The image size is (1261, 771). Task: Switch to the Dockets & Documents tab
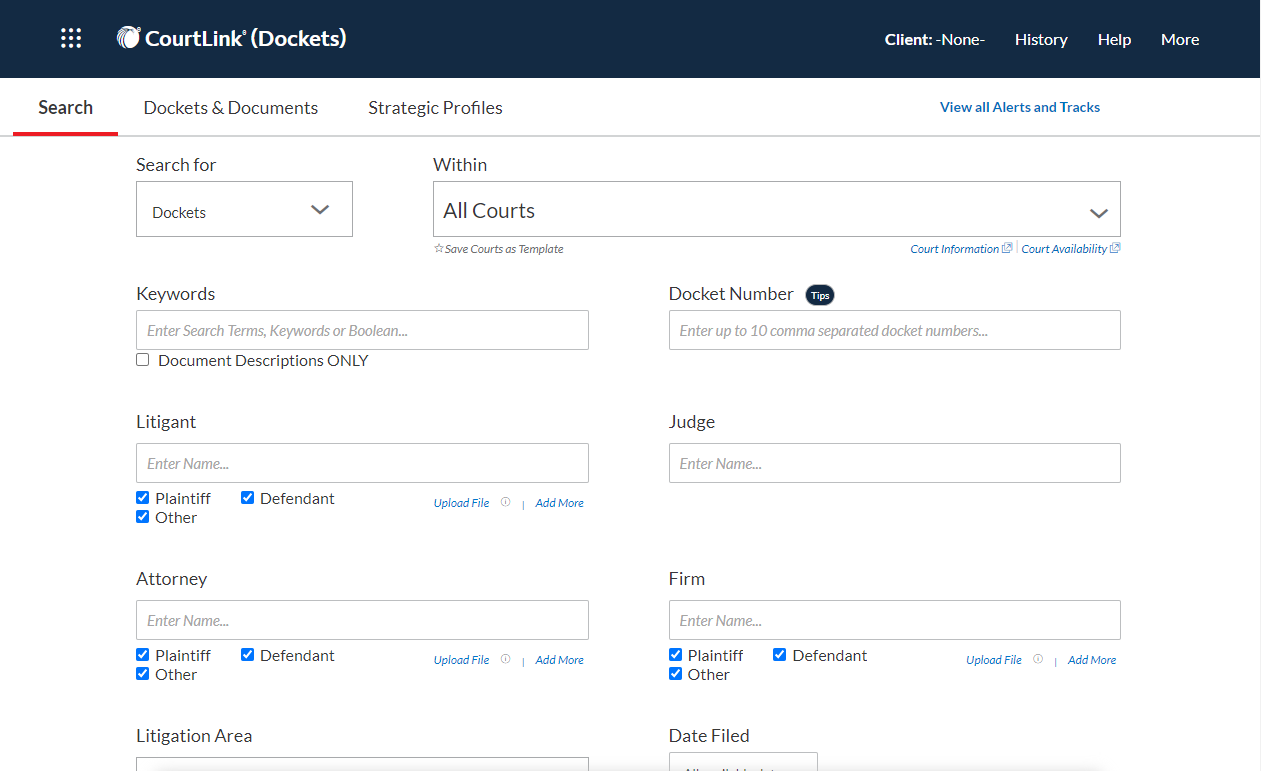230,106
